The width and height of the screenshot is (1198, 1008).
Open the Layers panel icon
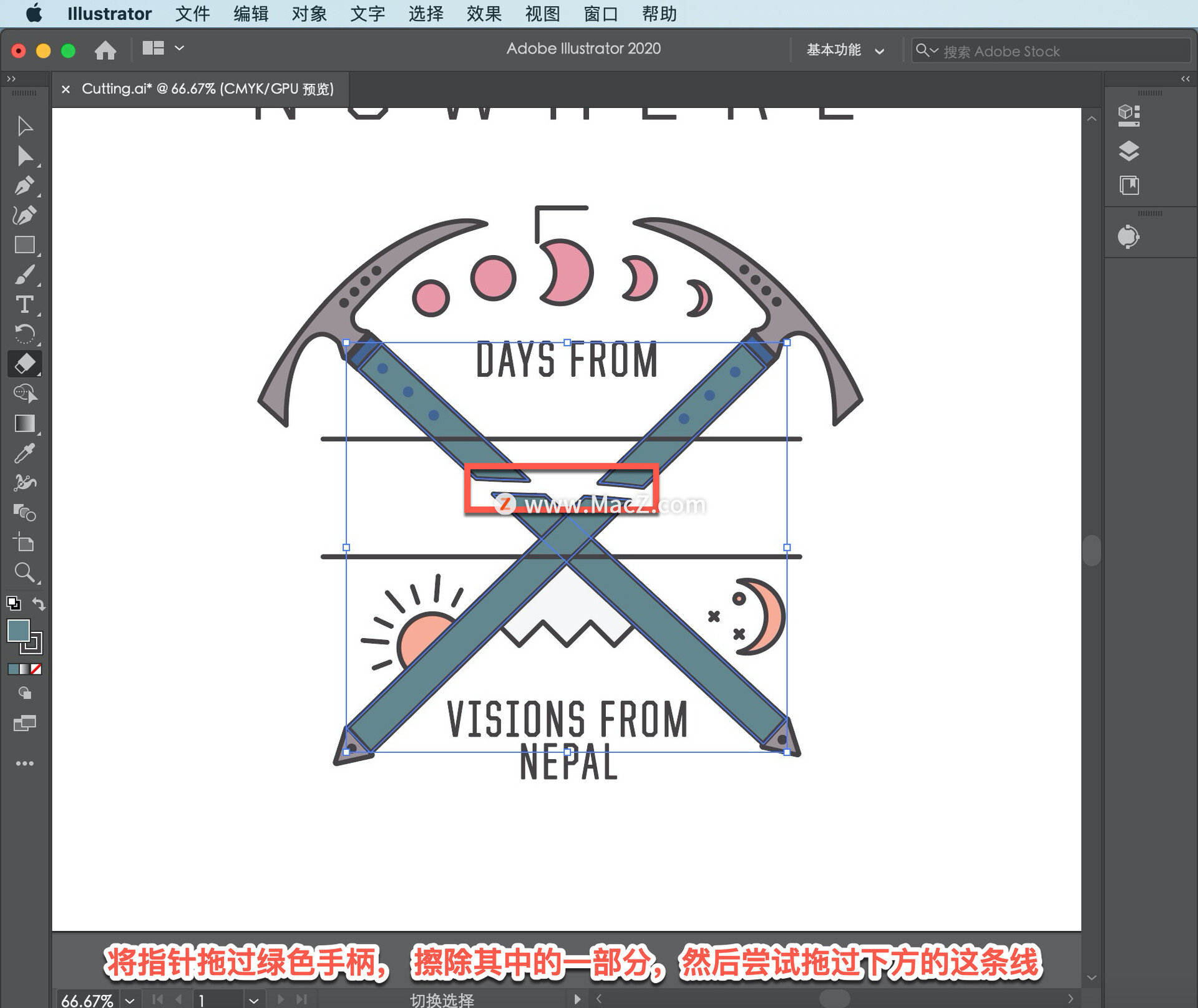tap(1128, 150)
